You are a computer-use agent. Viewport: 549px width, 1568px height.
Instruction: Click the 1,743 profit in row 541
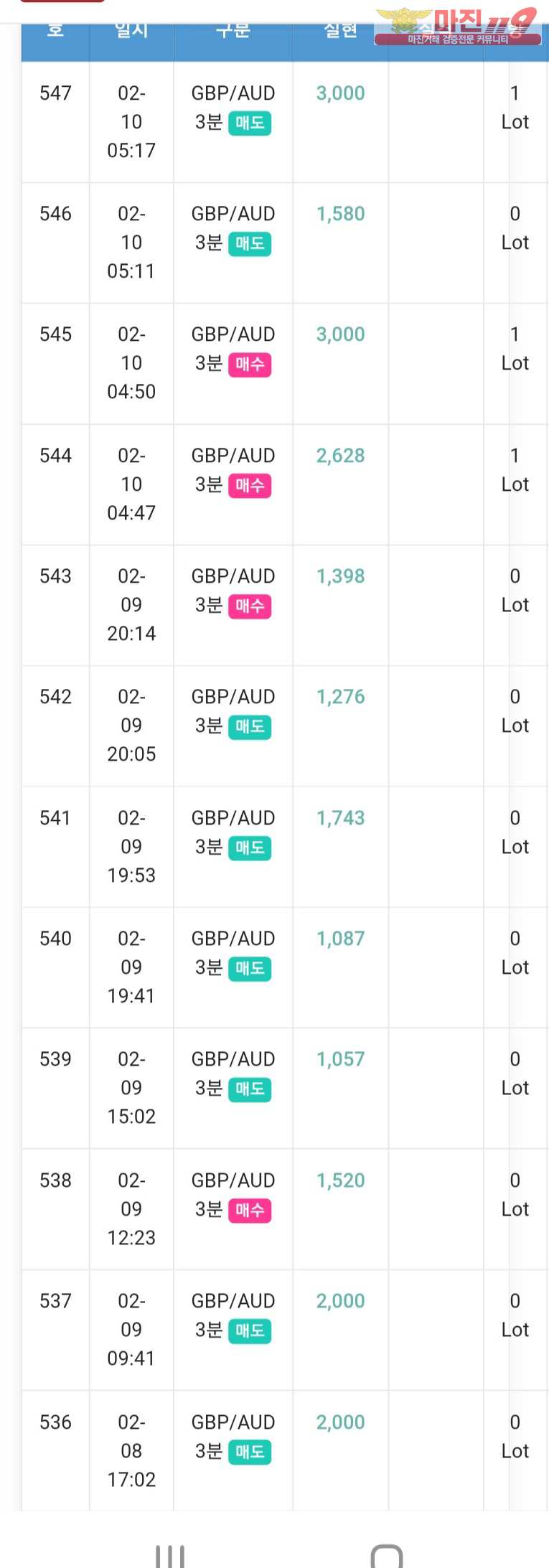(340, 818)
